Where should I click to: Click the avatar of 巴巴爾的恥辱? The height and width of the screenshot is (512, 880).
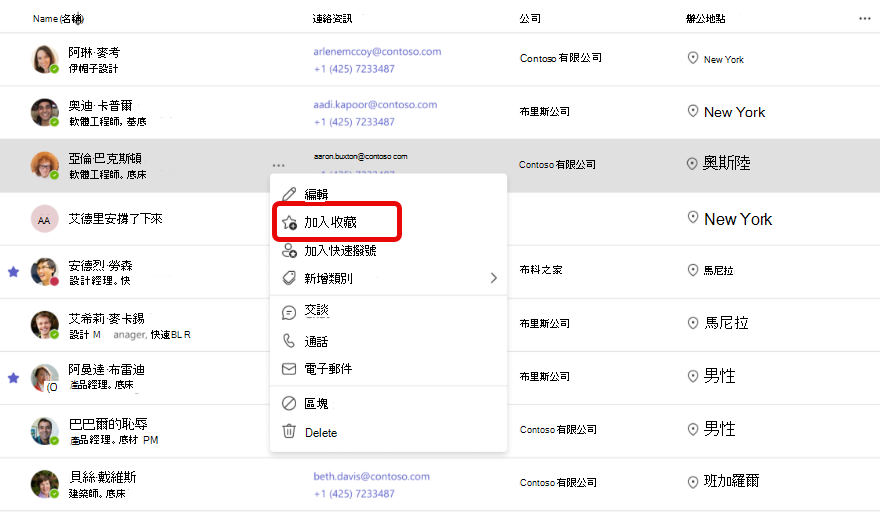(45, 431)
